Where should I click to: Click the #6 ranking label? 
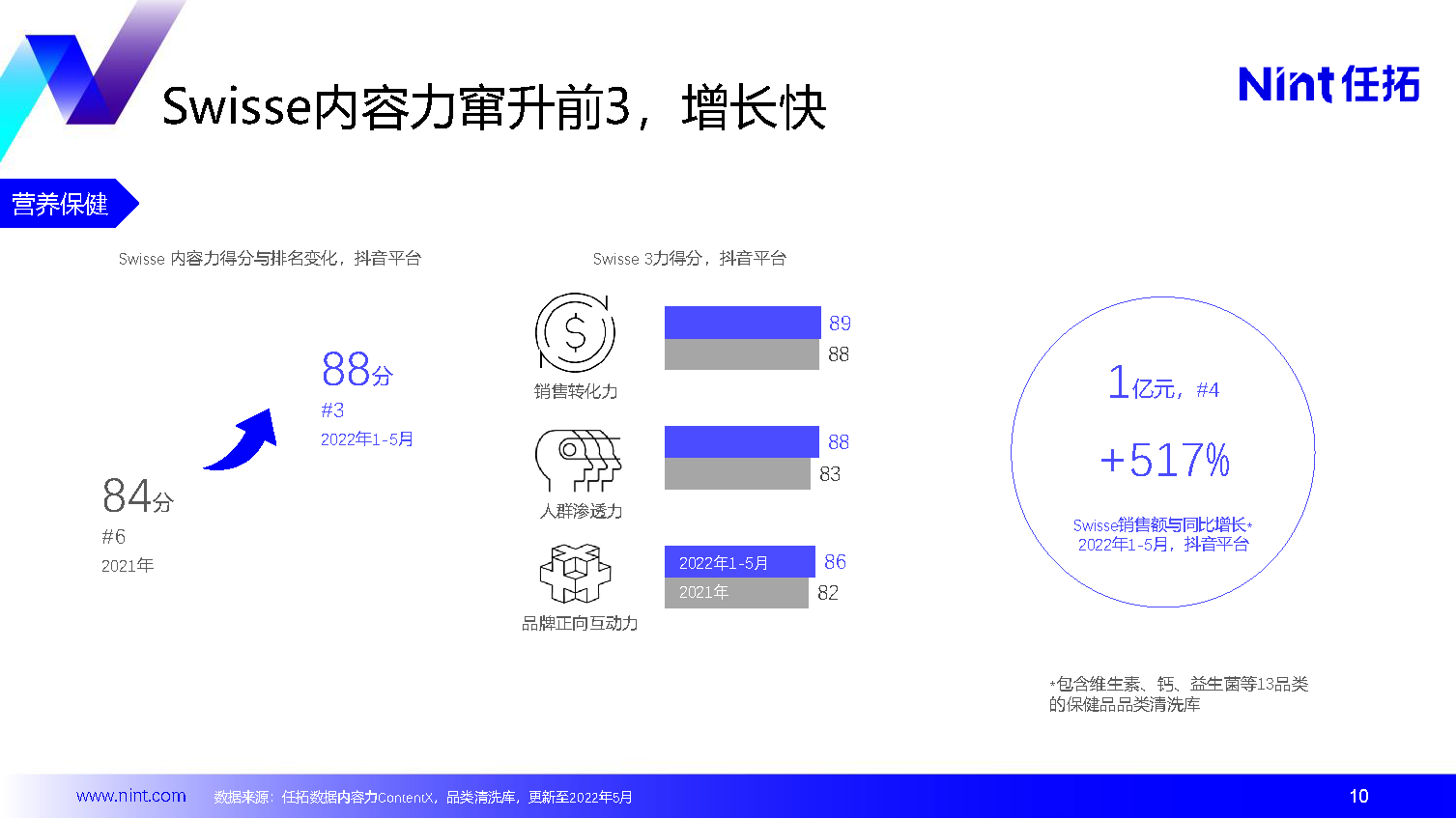coord(113,537)
